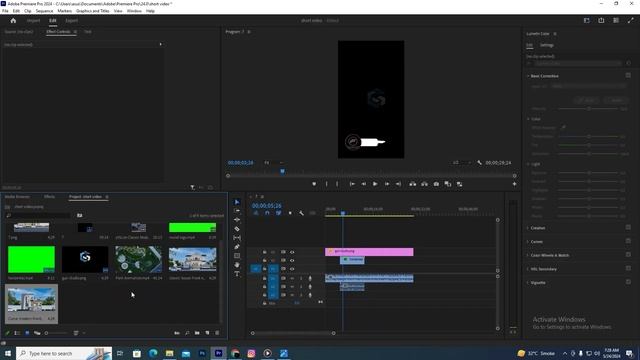The width and height of the screenshot is (640, 360).
Task: Click Mark In in Program monitor
Action: (x=327, y=184)
